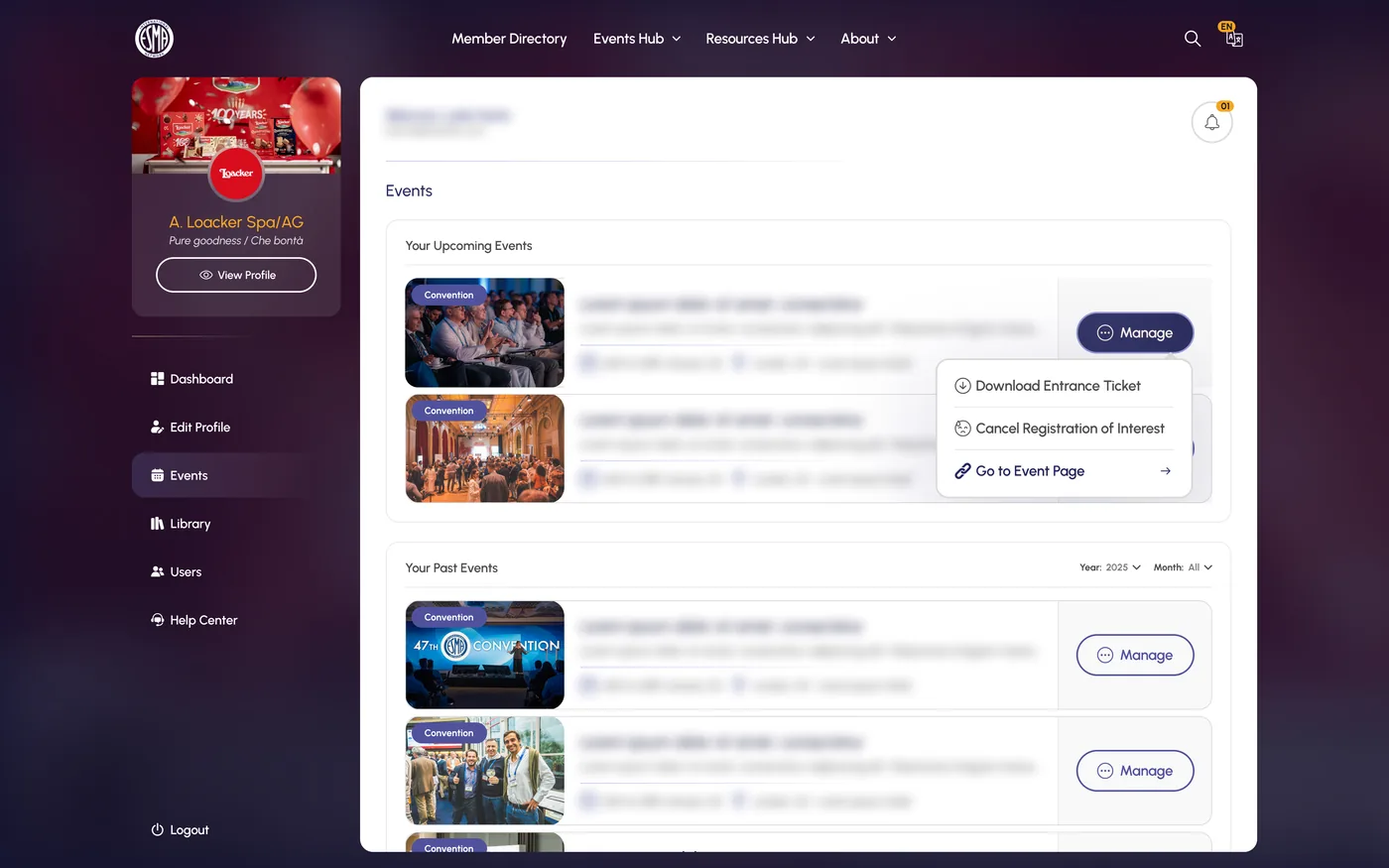
Task: Click the sad face icon beside Cancel Registration
Action: pyautogui.click(x=962, y=429)
